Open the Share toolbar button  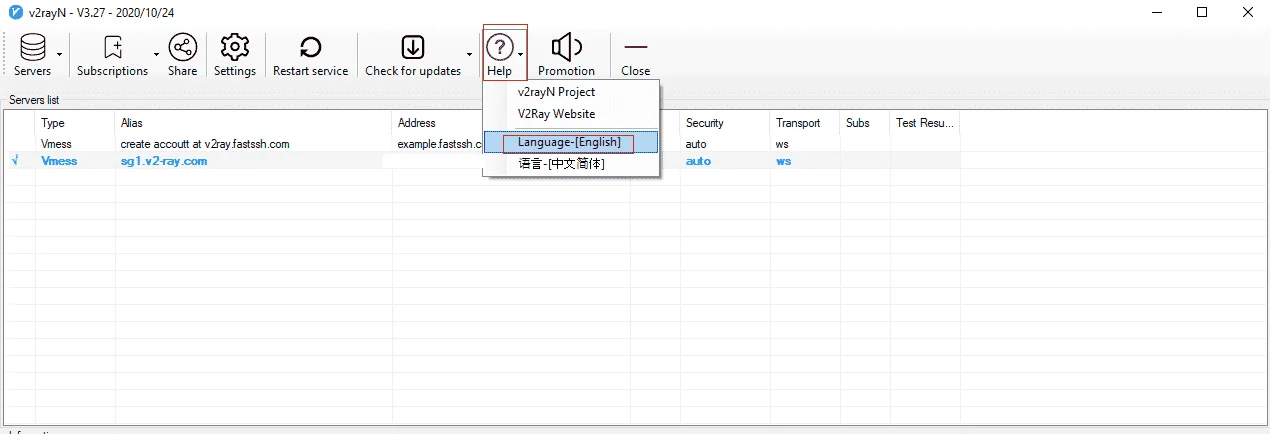[182, 54]
